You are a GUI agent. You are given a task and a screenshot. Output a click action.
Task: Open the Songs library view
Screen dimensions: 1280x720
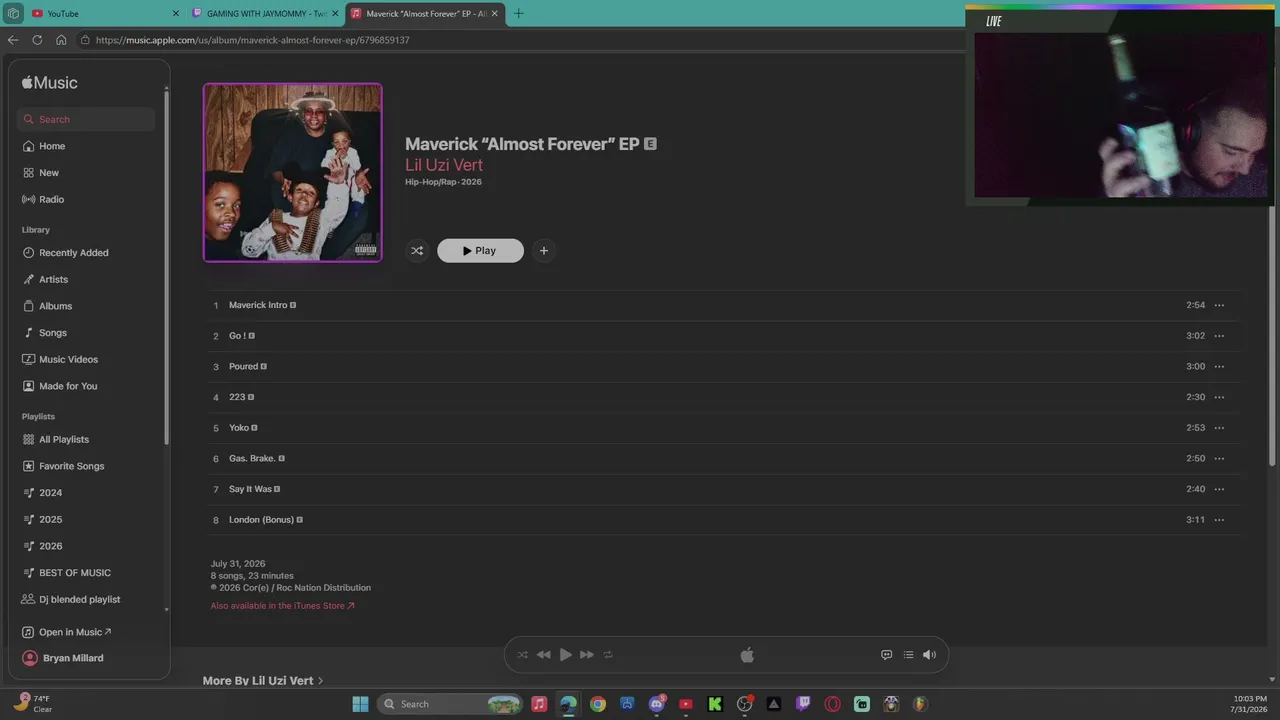click(x=53, y=333)
